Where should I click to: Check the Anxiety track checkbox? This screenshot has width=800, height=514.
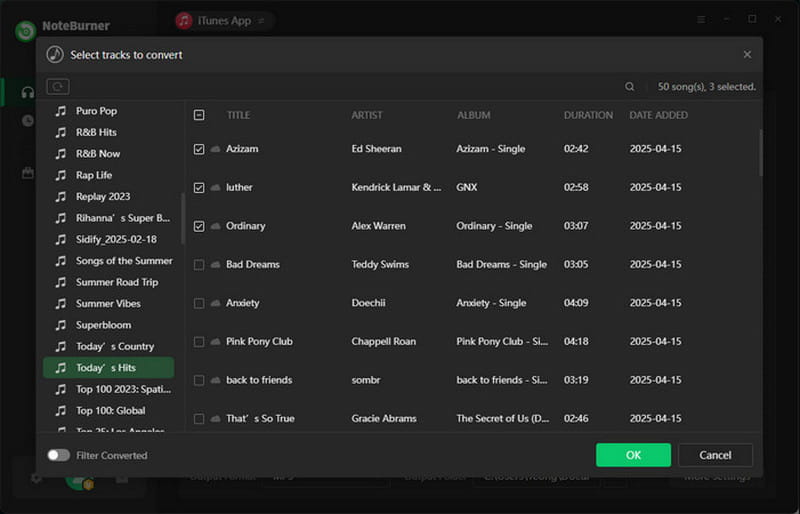tap(199, 303)
